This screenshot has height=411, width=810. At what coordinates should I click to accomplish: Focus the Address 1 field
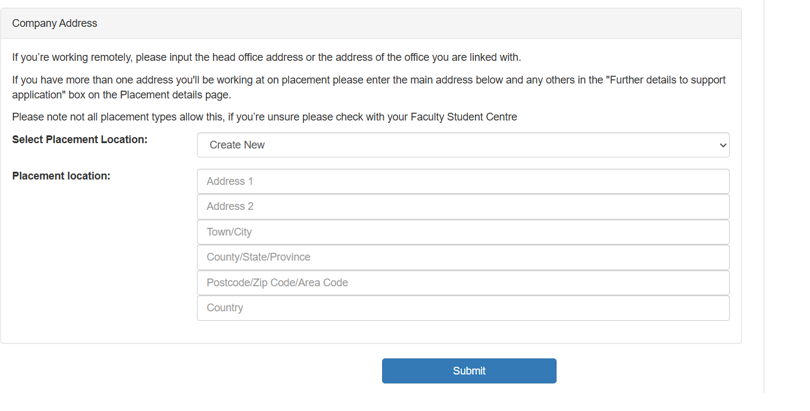(462, 181)
